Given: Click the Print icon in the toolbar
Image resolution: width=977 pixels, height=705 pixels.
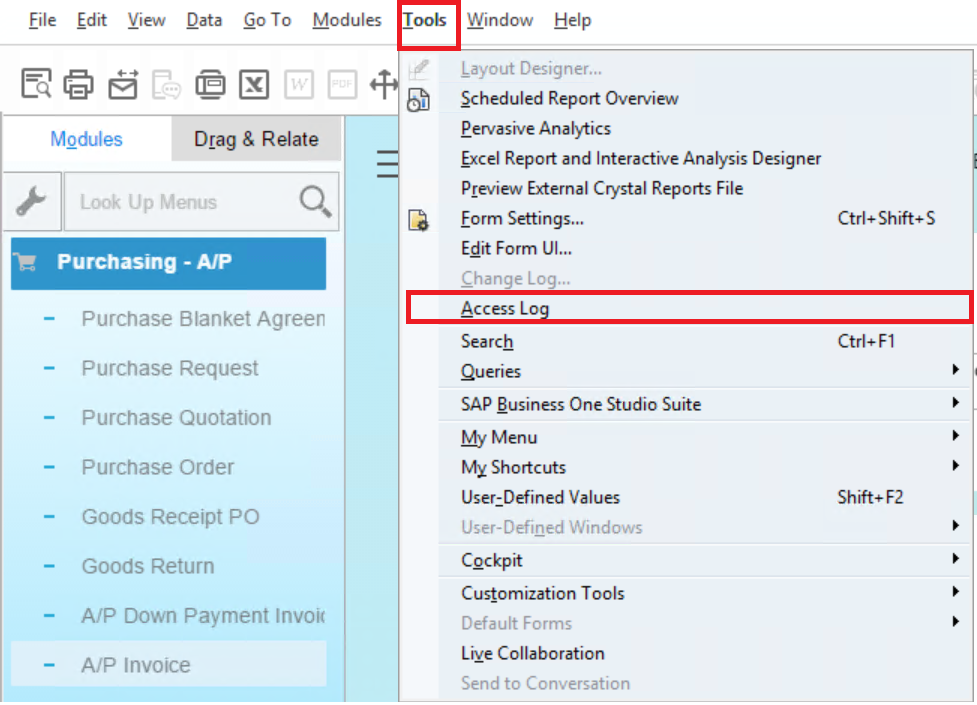Looking at the screenshot, I should tap(79, 85).
